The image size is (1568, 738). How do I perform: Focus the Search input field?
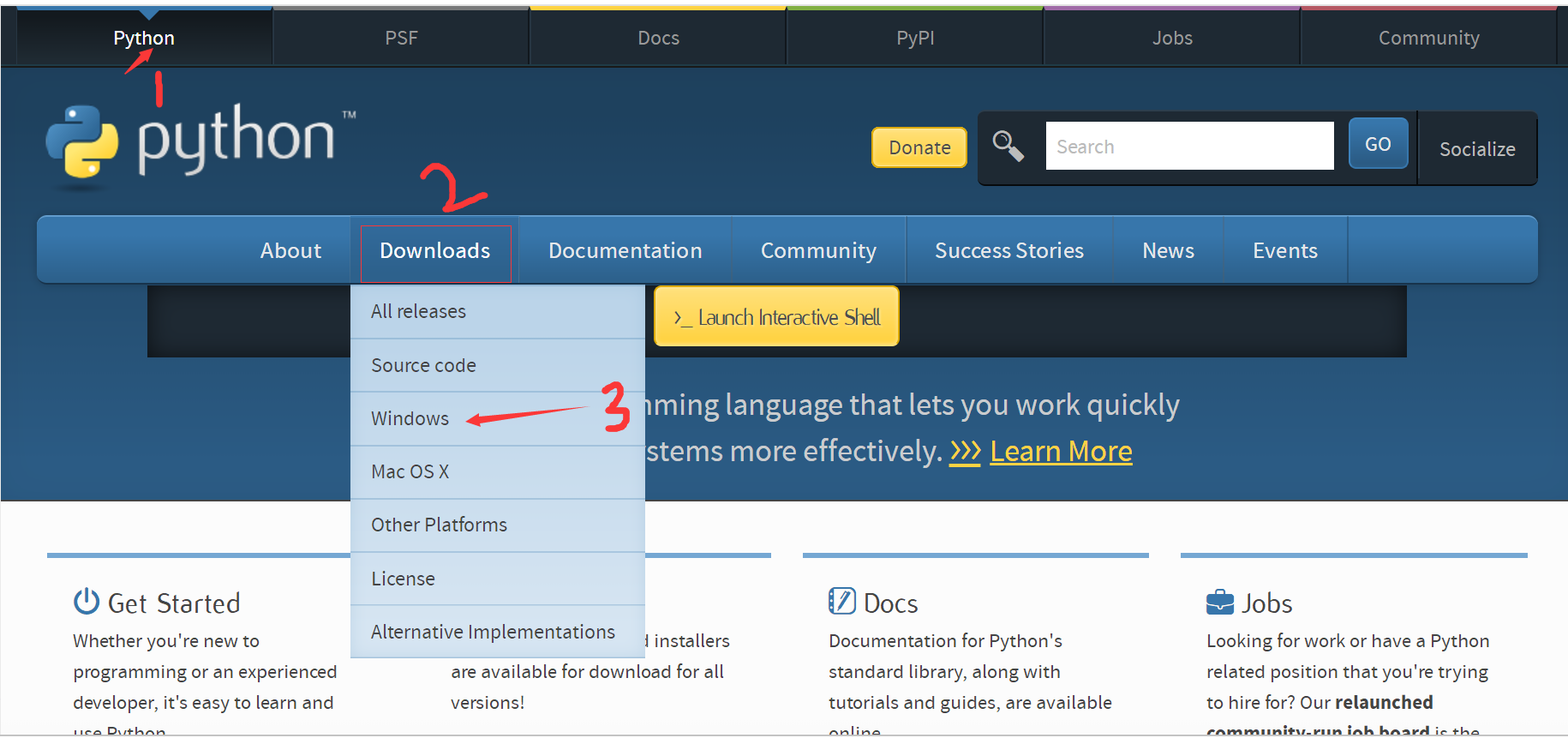(1189, 146)
